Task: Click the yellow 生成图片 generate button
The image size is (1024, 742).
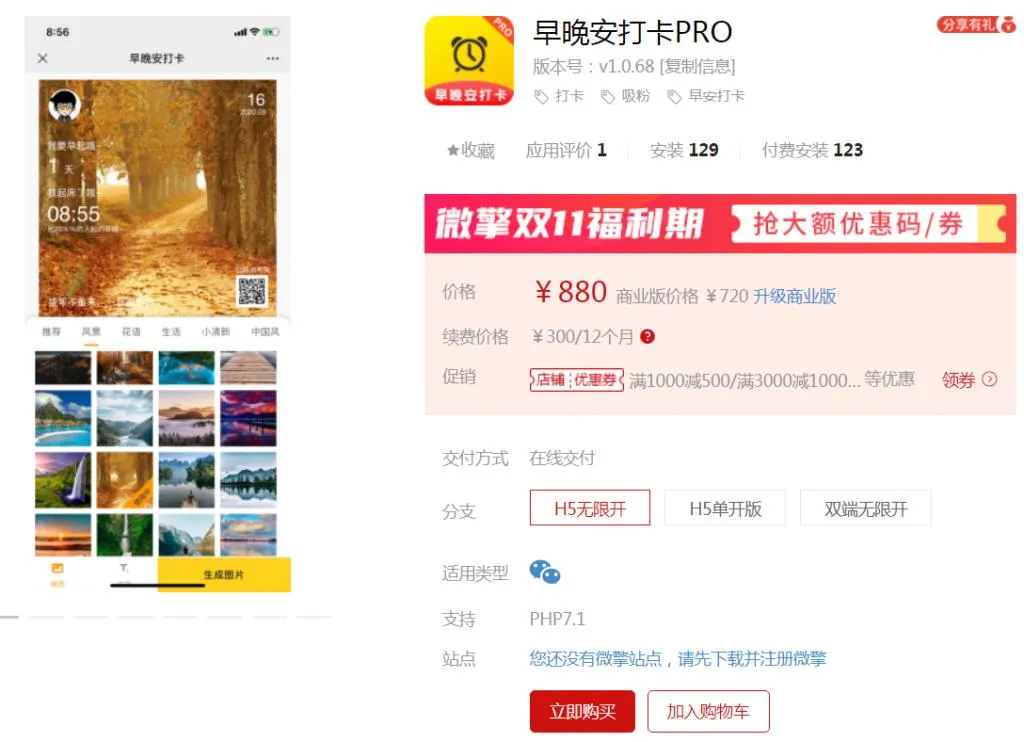Action: [224, 575]
